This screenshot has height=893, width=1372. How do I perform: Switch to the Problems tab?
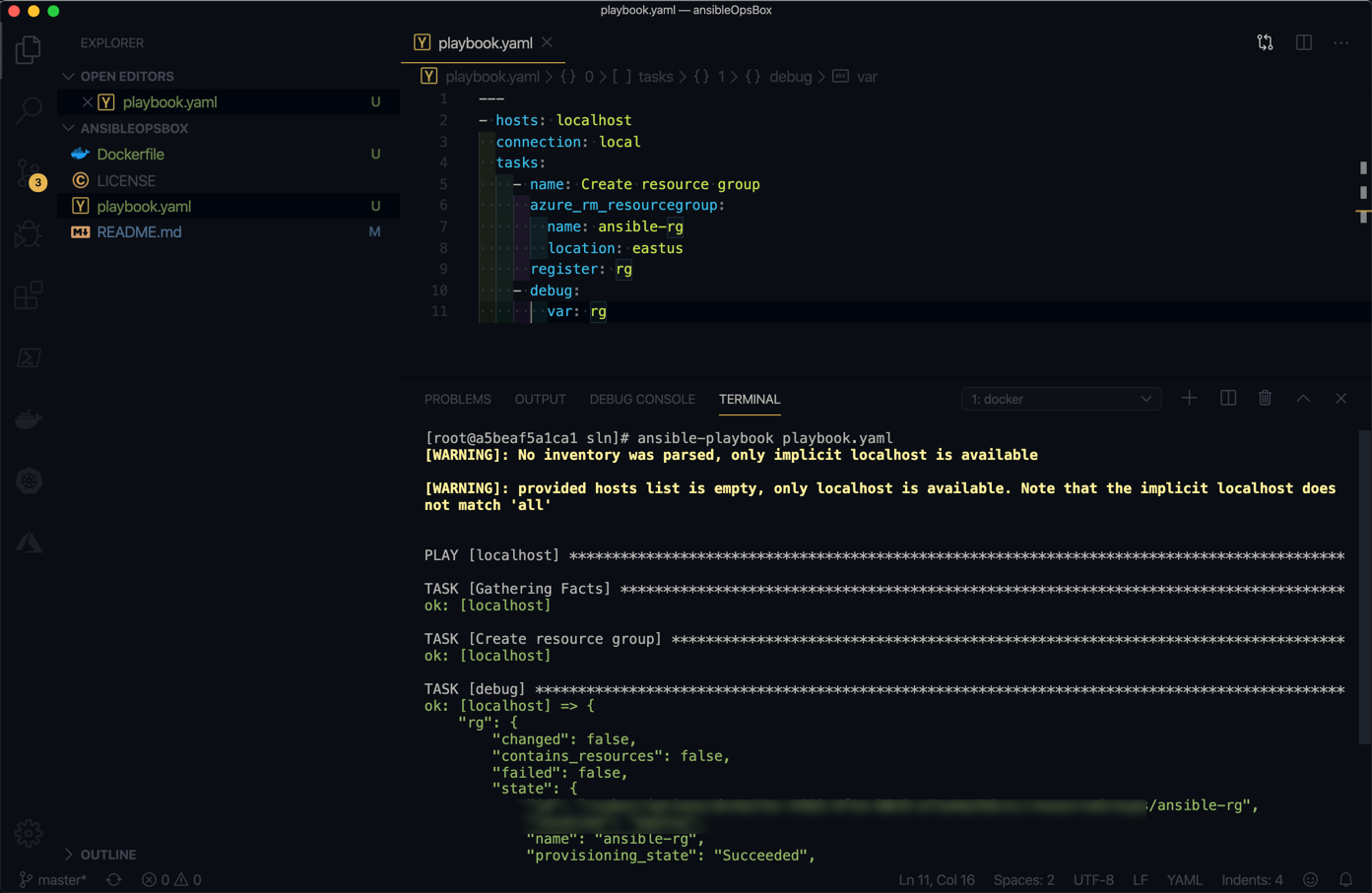(x=457, y=399)
